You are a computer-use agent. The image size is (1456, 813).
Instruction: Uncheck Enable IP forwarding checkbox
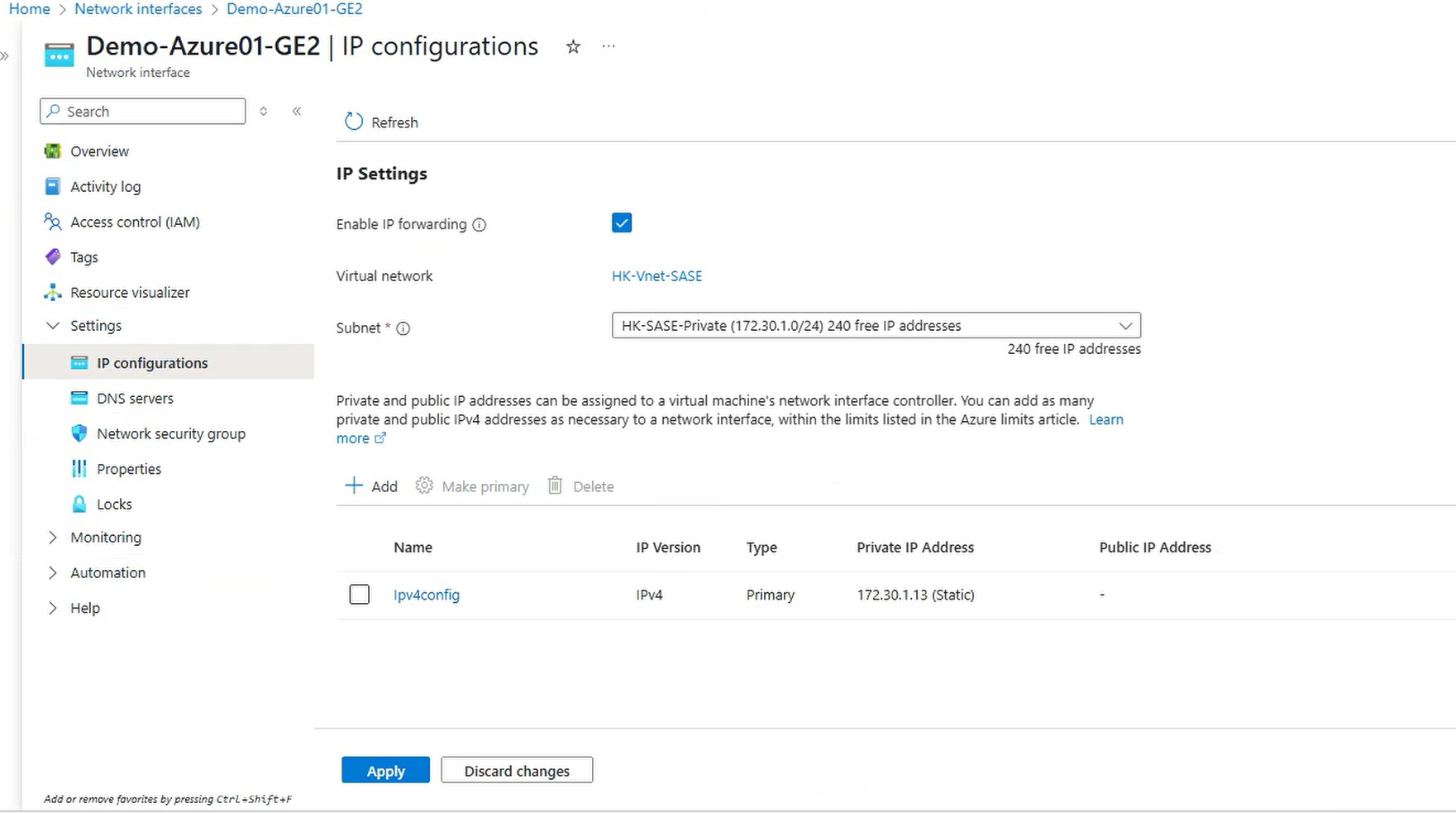[x=622, y=223]
